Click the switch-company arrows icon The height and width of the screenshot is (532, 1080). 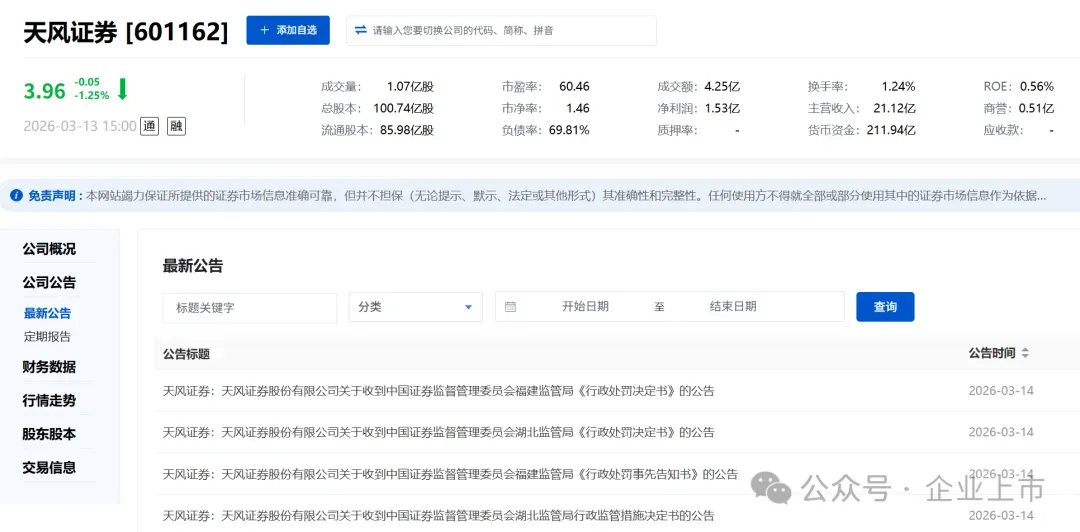[x=360, y=30]
